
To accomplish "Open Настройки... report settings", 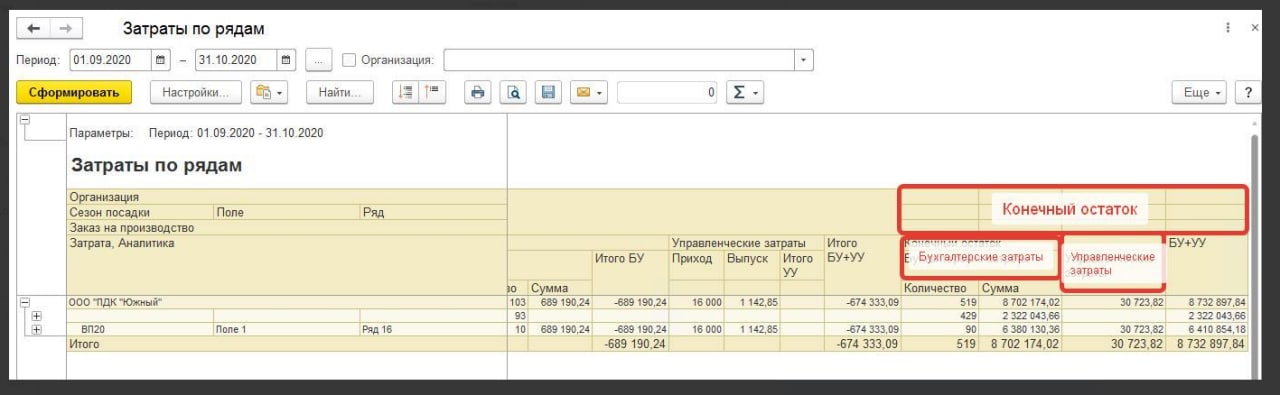I will click(196, 92).
